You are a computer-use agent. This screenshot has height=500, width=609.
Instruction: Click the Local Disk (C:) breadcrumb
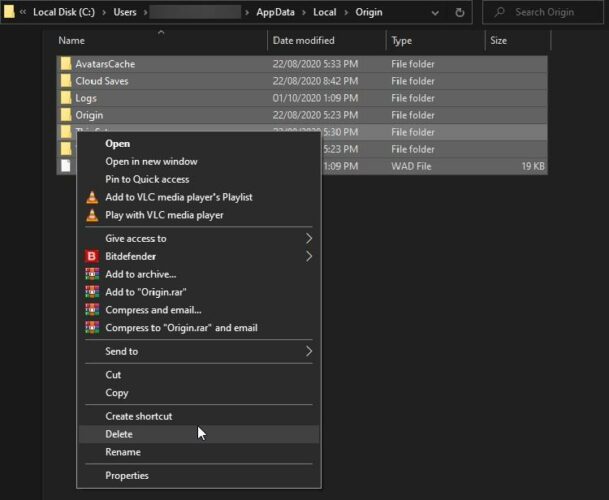[x=64, y=12]
